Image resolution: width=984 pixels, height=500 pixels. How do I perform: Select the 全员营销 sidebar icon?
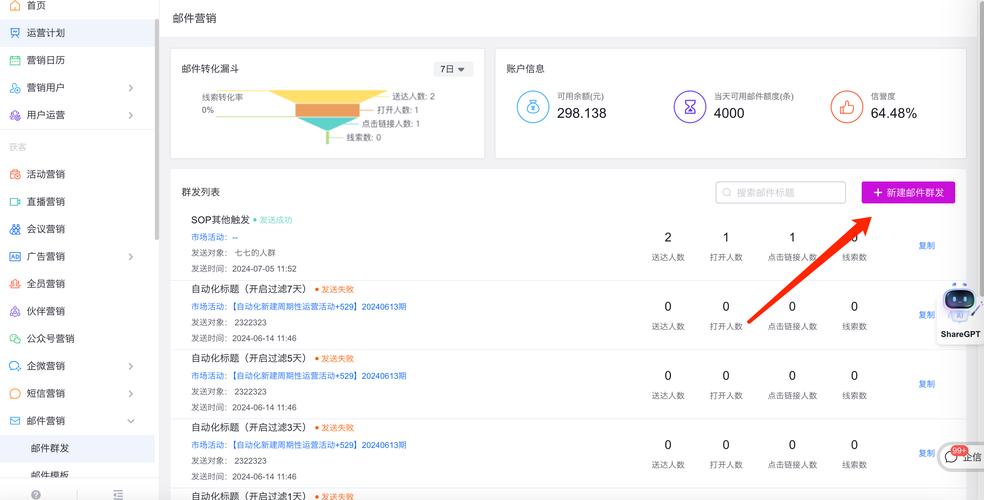pyautogui.click(x=15, y=284)
